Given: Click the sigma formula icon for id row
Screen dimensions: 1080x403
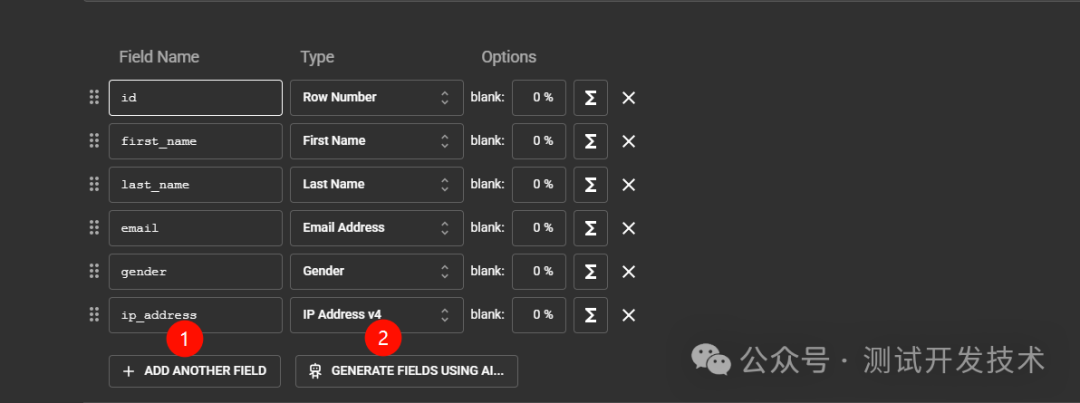Looking at the screenshot, I should (590, 98).
